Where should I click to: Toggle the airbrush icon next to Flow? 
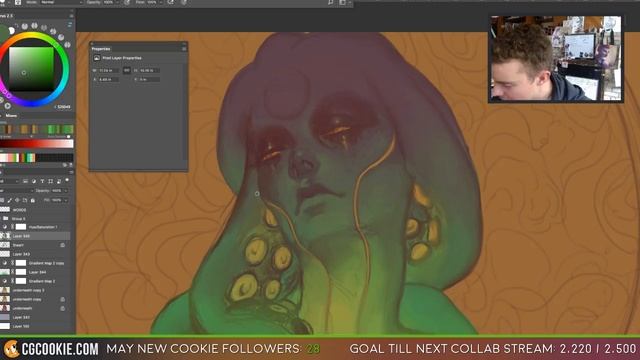coord(170,2)
